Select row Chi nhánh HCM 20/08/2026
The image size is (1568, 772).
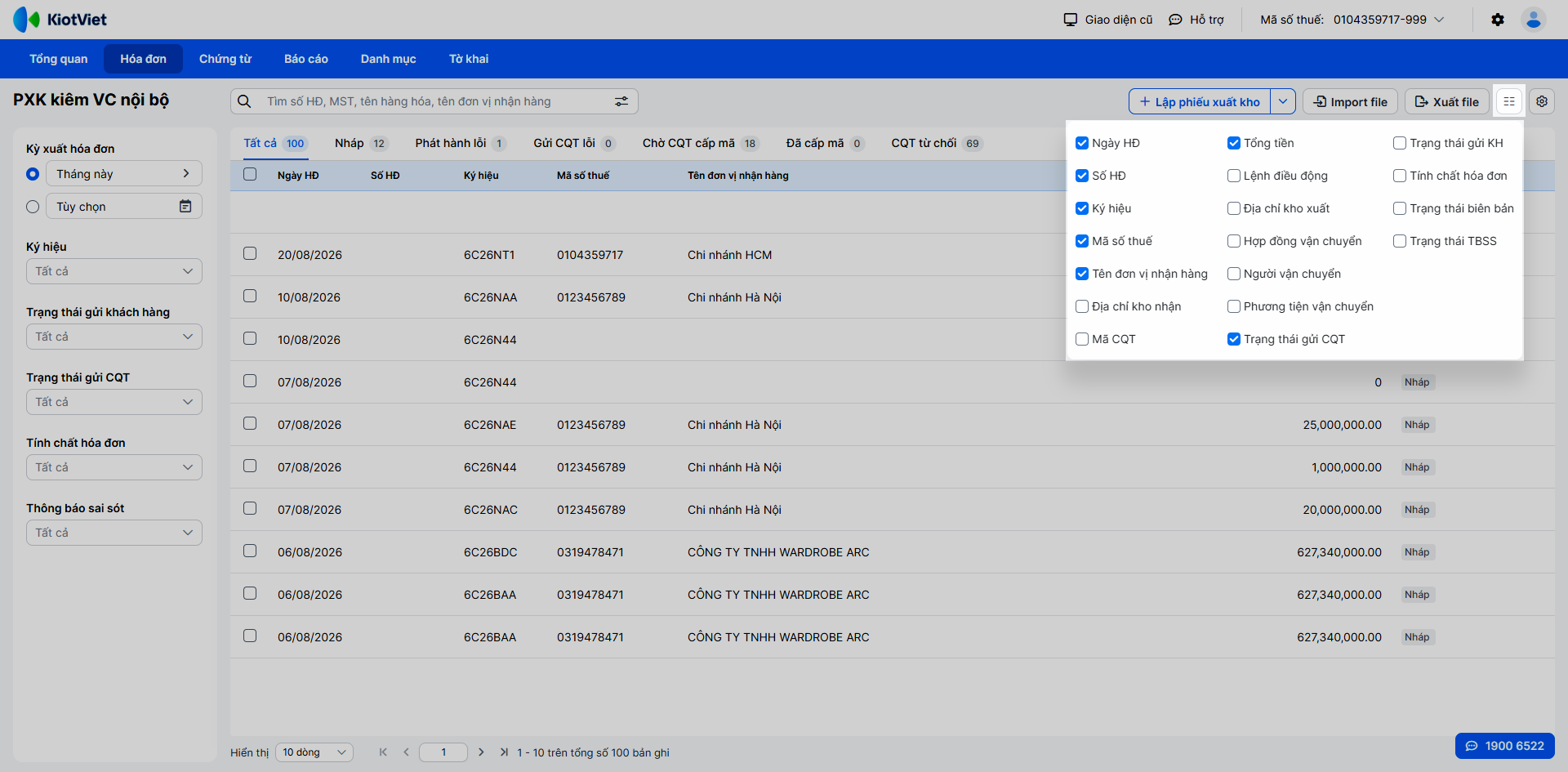click(250, 253)
